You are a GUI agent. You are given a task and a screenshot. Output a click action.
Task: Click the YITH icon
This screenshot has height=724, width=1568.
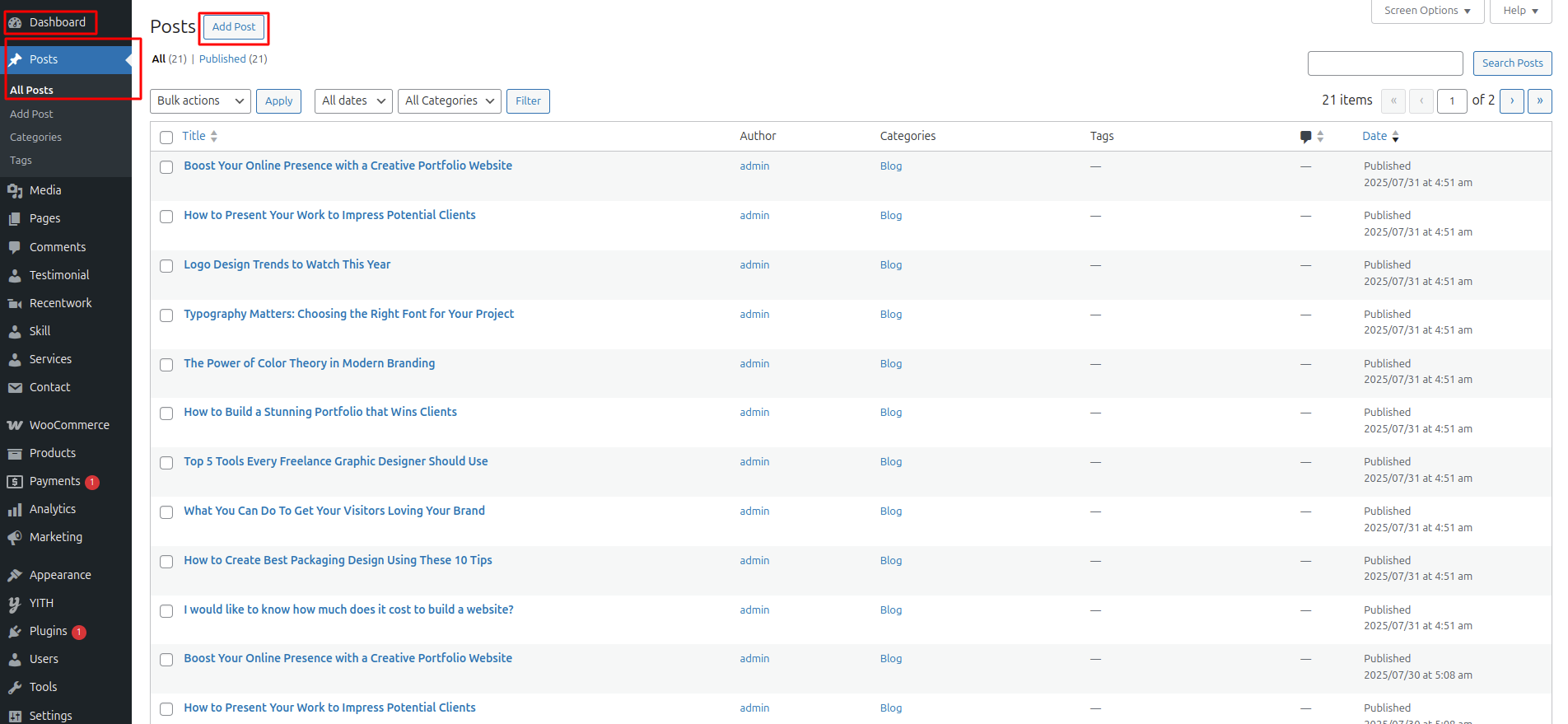[15, 603]
